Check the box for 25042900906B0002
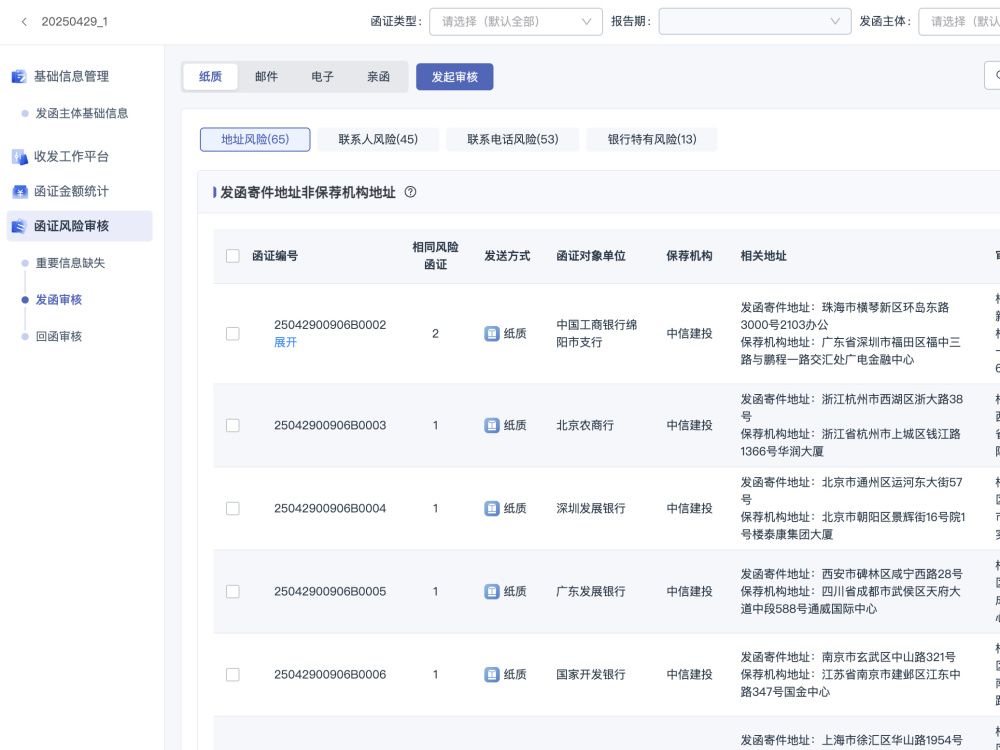The width and height of the screenshot is (1000, 750). click(233, 334)
